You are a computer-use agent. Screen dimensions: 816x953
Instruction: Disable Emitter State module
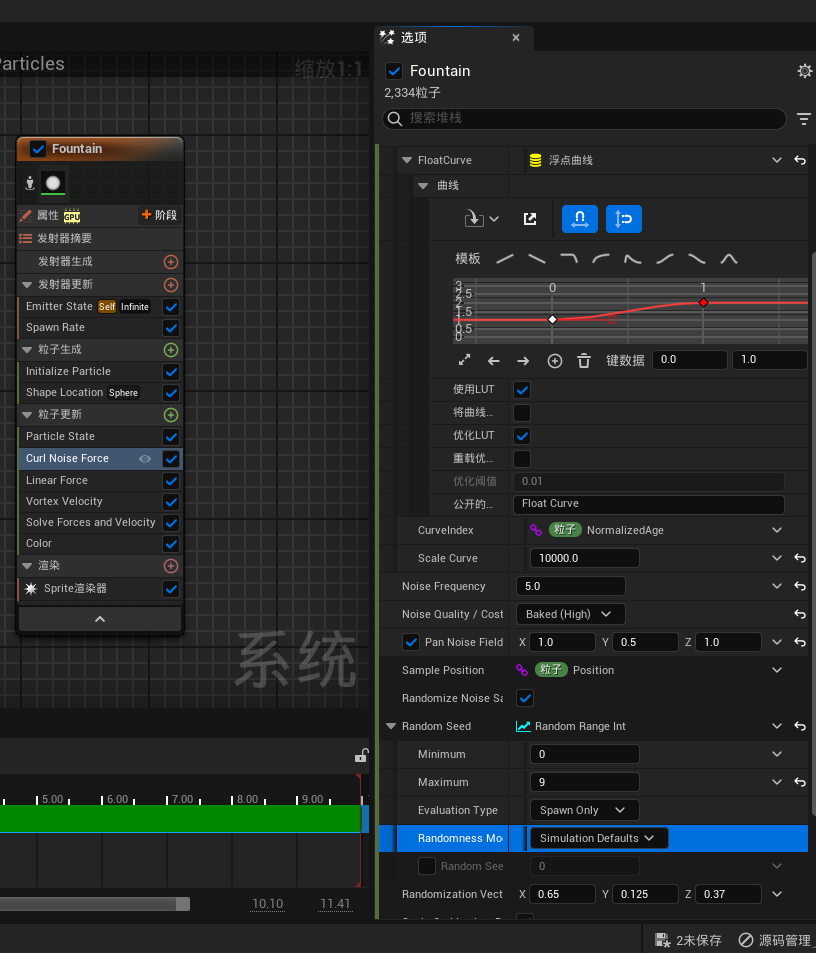171,307
